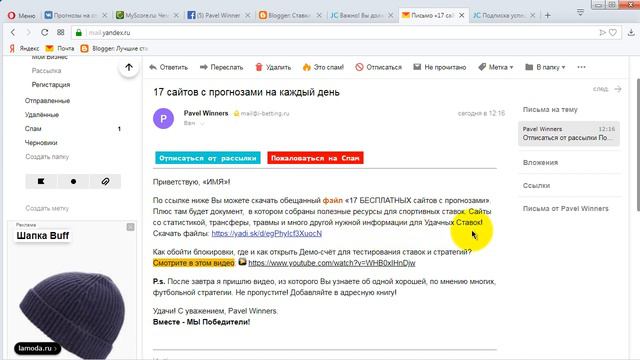Click sender name Pavel Winners
640x360 pixels.
206,113
